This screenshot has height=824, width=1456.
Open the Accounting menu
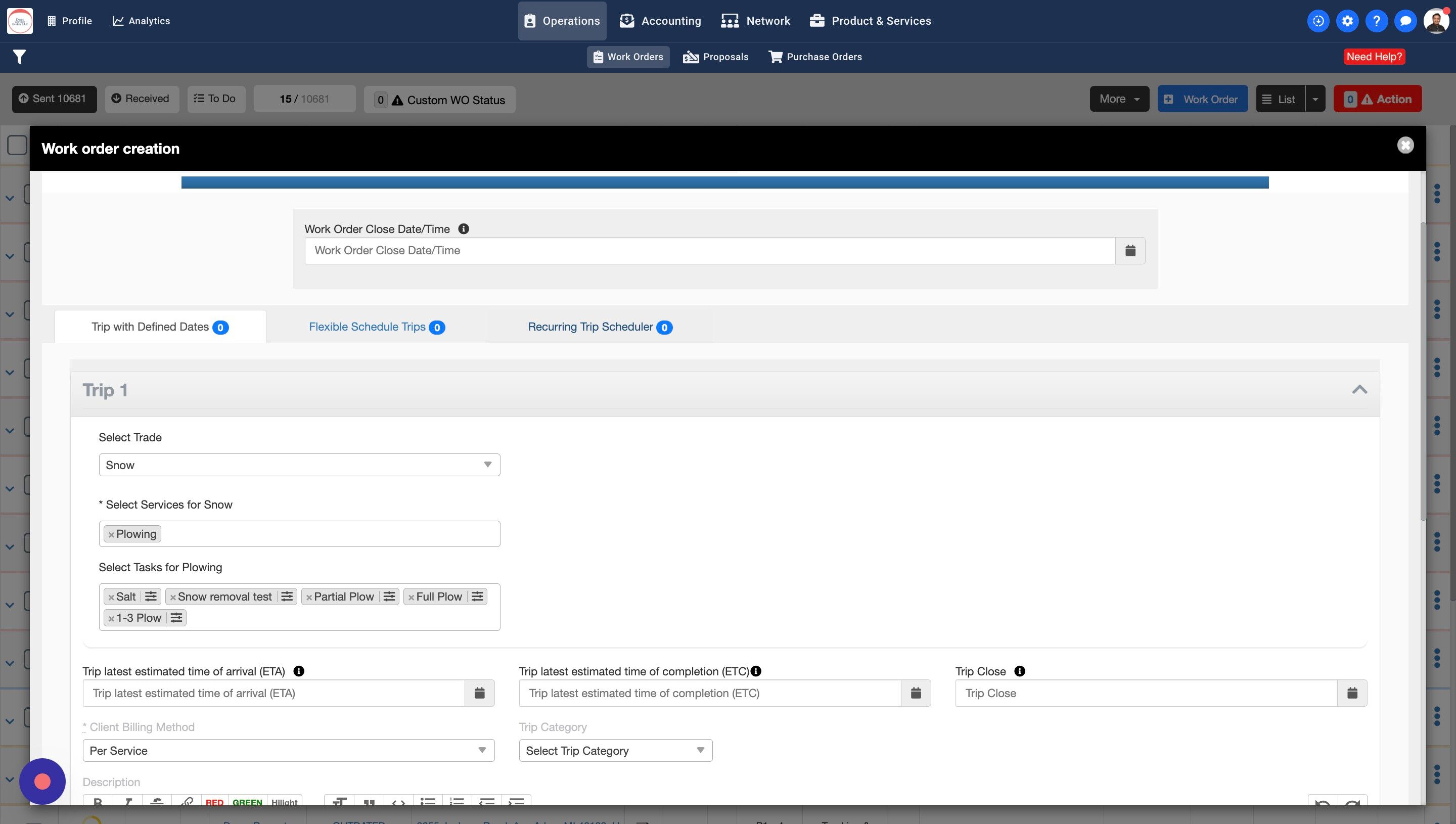pyautogui.click(x=660, y=21)
